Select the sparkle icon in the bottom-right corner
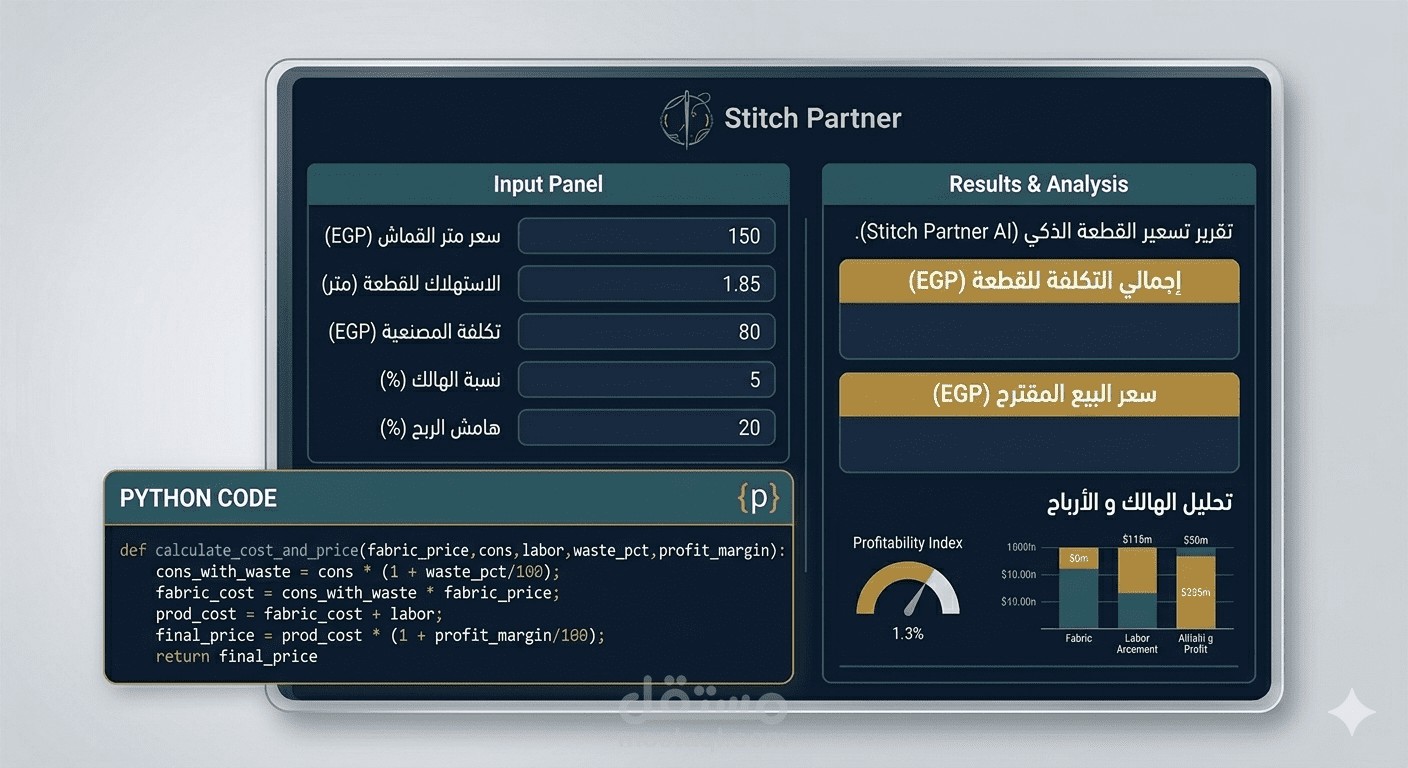The image size is (1408, 768). coord(1353,711)
